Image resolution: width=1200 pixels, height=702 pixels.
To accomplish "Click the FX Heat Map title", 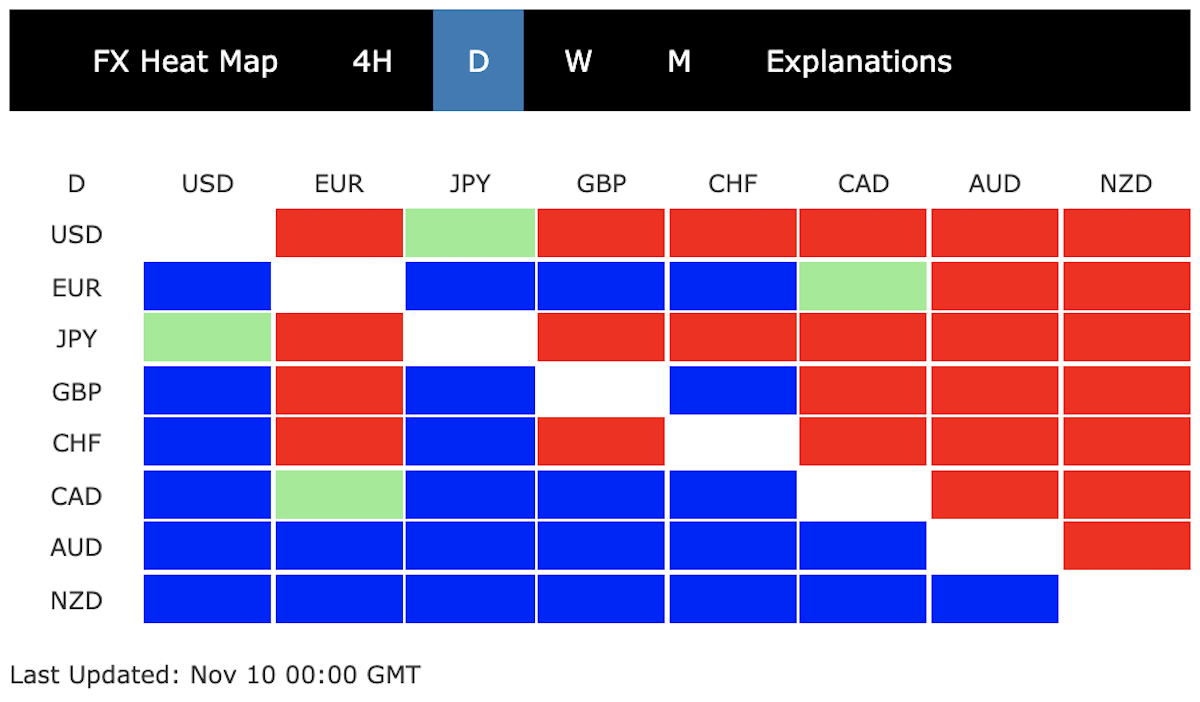I will point(185,61).
